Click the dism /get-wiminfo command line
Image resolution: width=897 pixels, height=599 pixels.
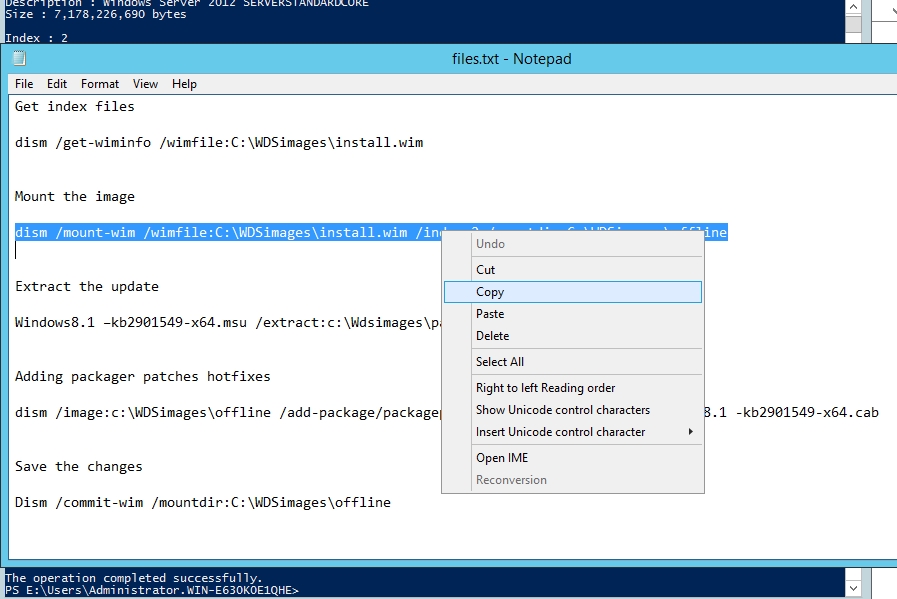click(219, 142)
